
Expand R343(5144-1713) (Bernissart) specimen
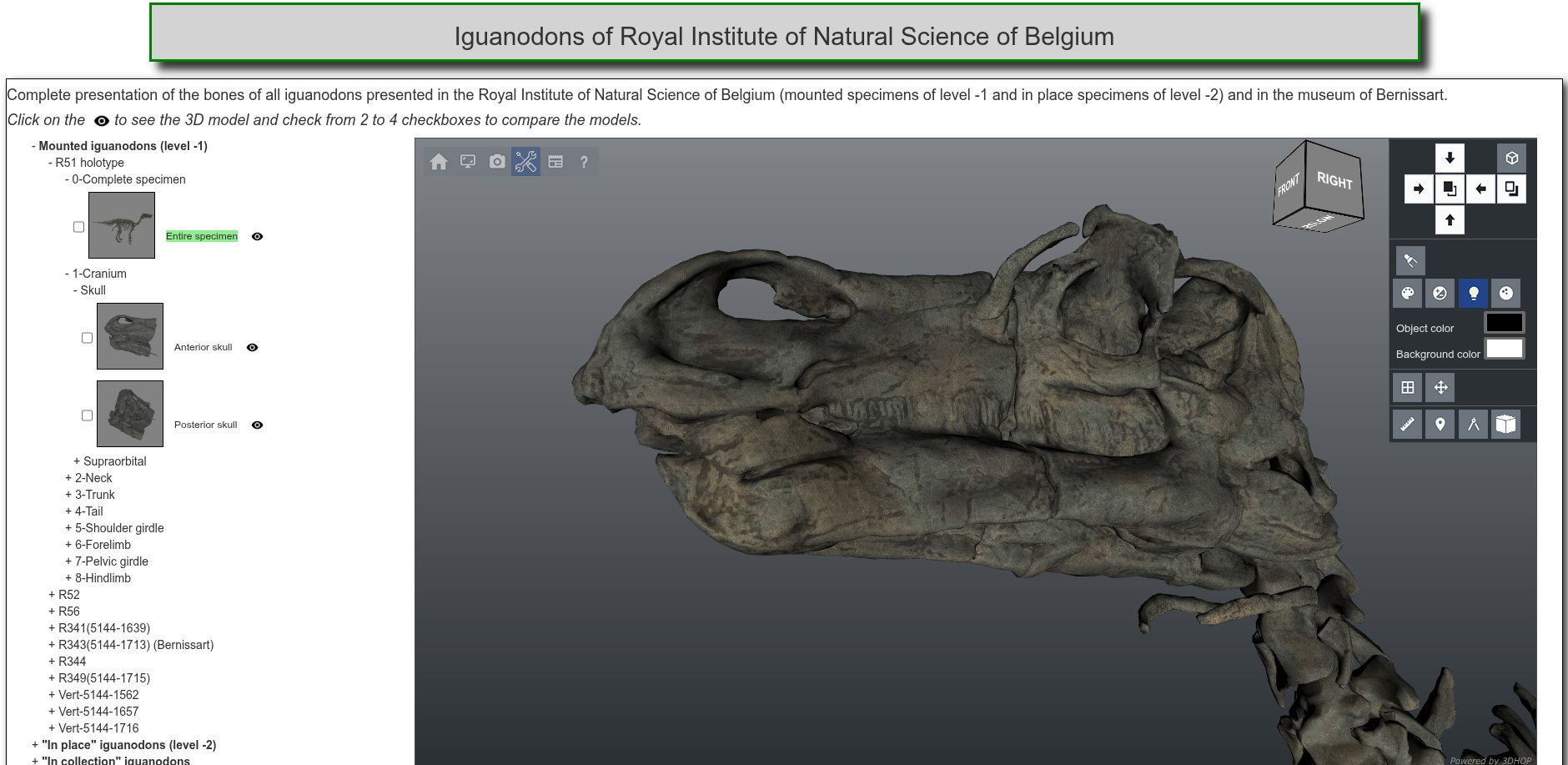tap(131, 645)
